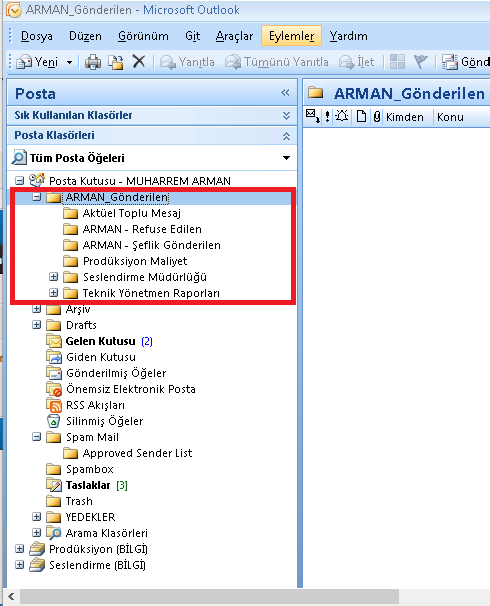The height and width of the screenshot is (606, 490).
Task: Select ARMAN - Şeflik Gönderilen folder
Action: click(x=152, y=245)
